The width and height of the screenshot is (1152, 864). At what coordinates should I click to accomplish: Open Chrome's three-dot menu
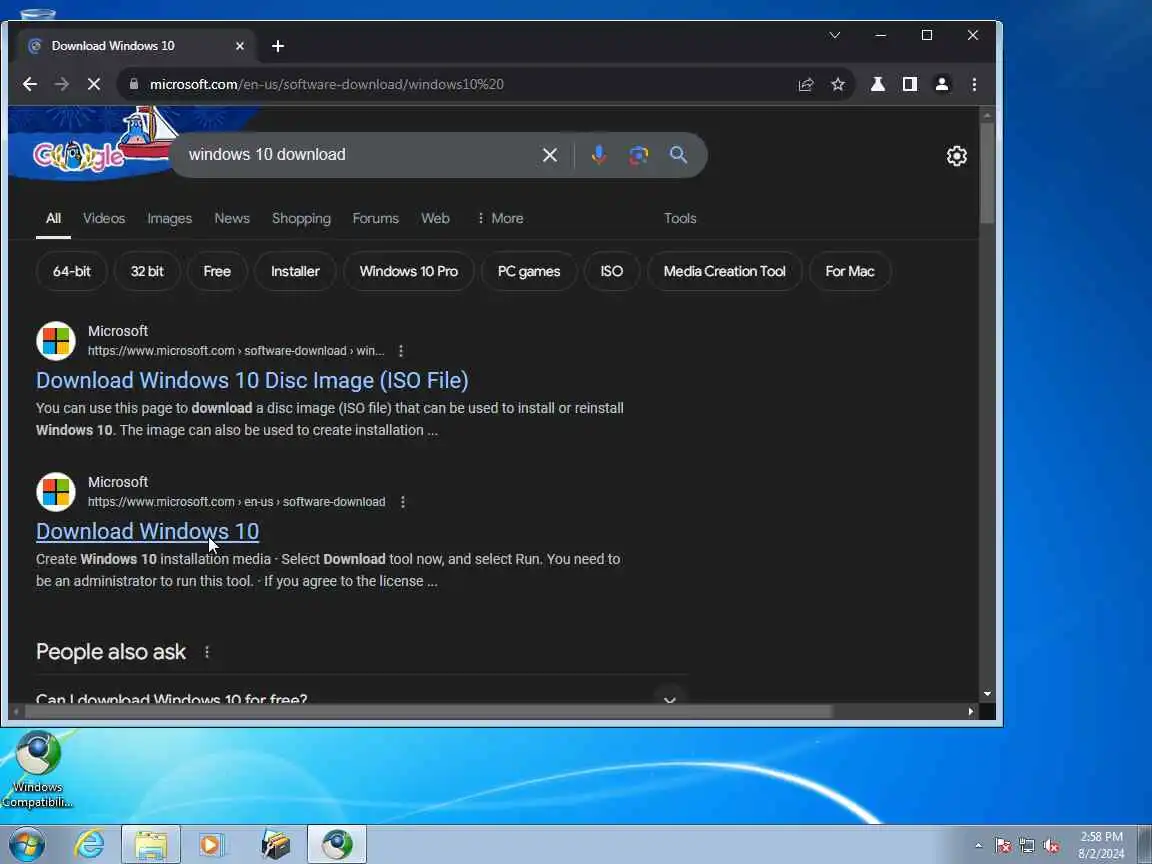(x=974, y=84)
